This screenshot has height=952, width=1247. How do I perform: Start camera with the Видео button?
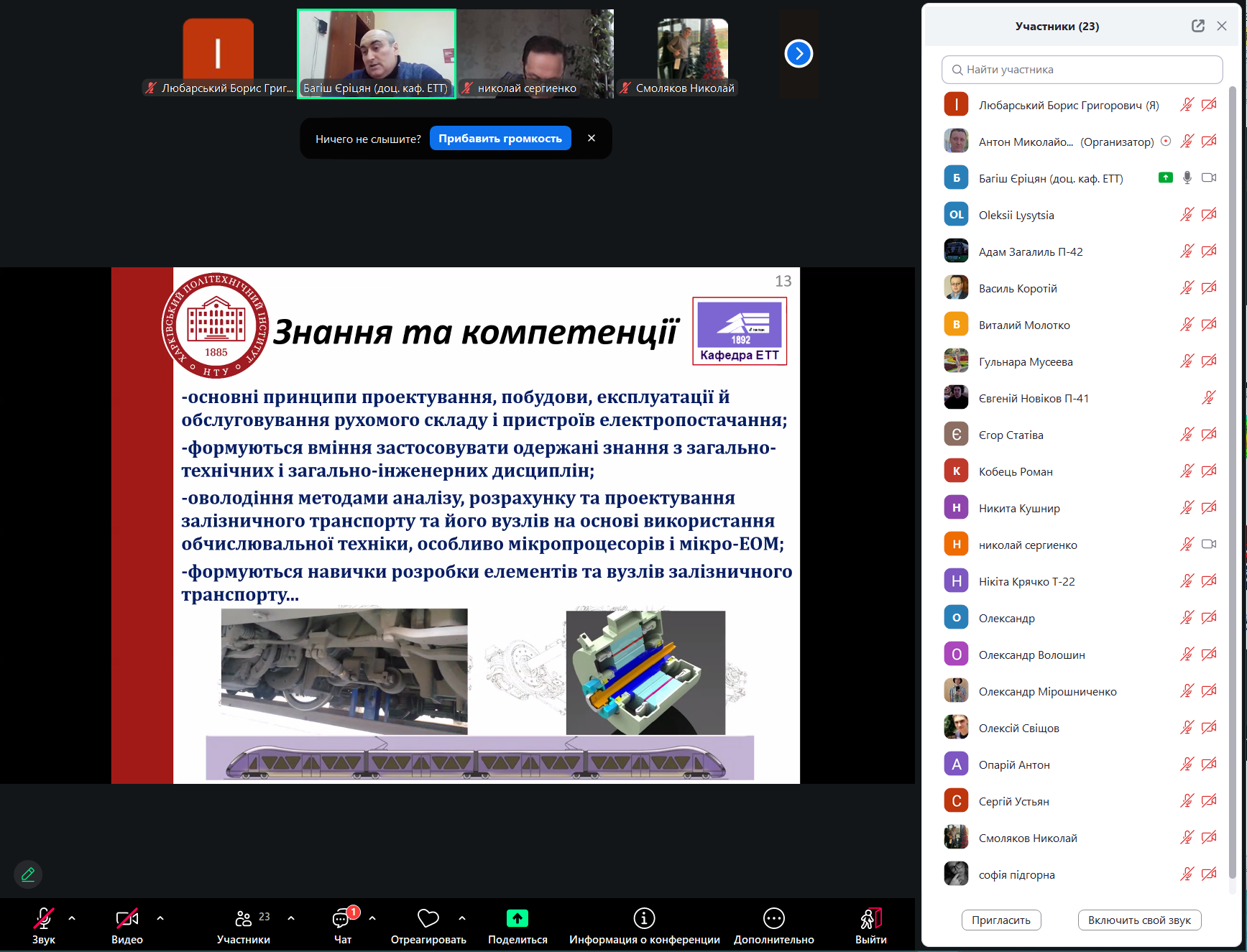(x=127, y=925)
